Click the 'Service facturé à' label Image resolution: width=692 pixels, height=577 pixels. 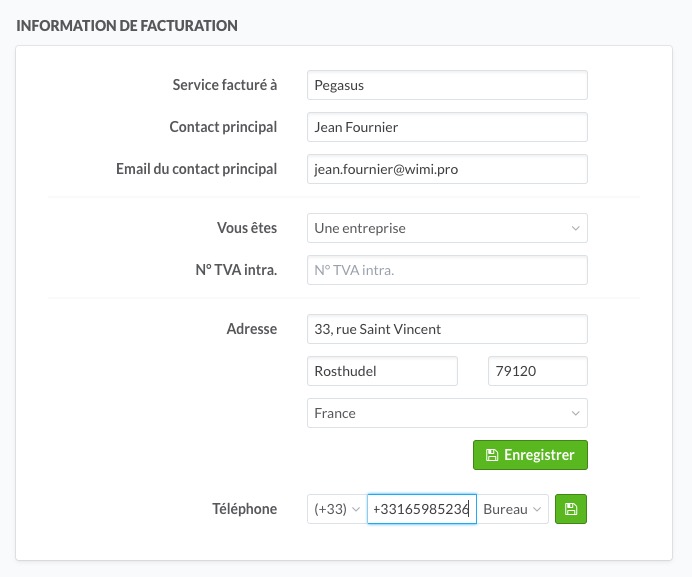coord(224,85)
